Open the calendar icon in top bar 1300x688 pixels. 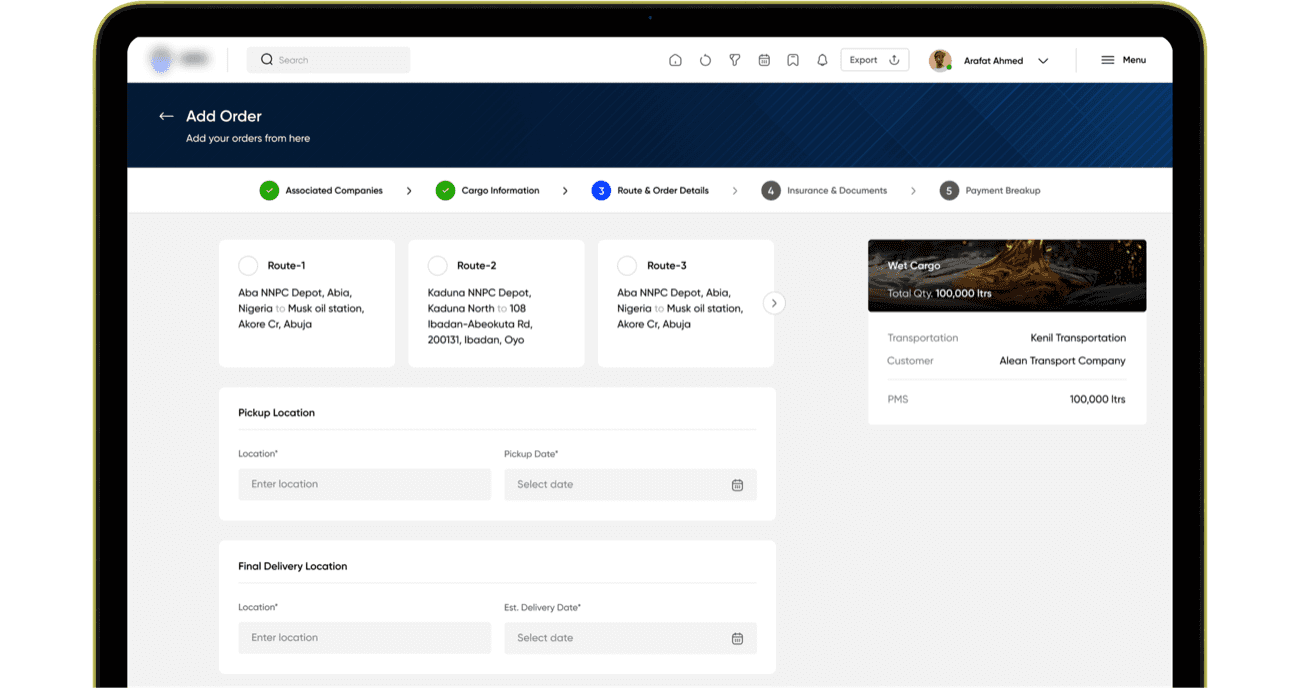(764, 60)
